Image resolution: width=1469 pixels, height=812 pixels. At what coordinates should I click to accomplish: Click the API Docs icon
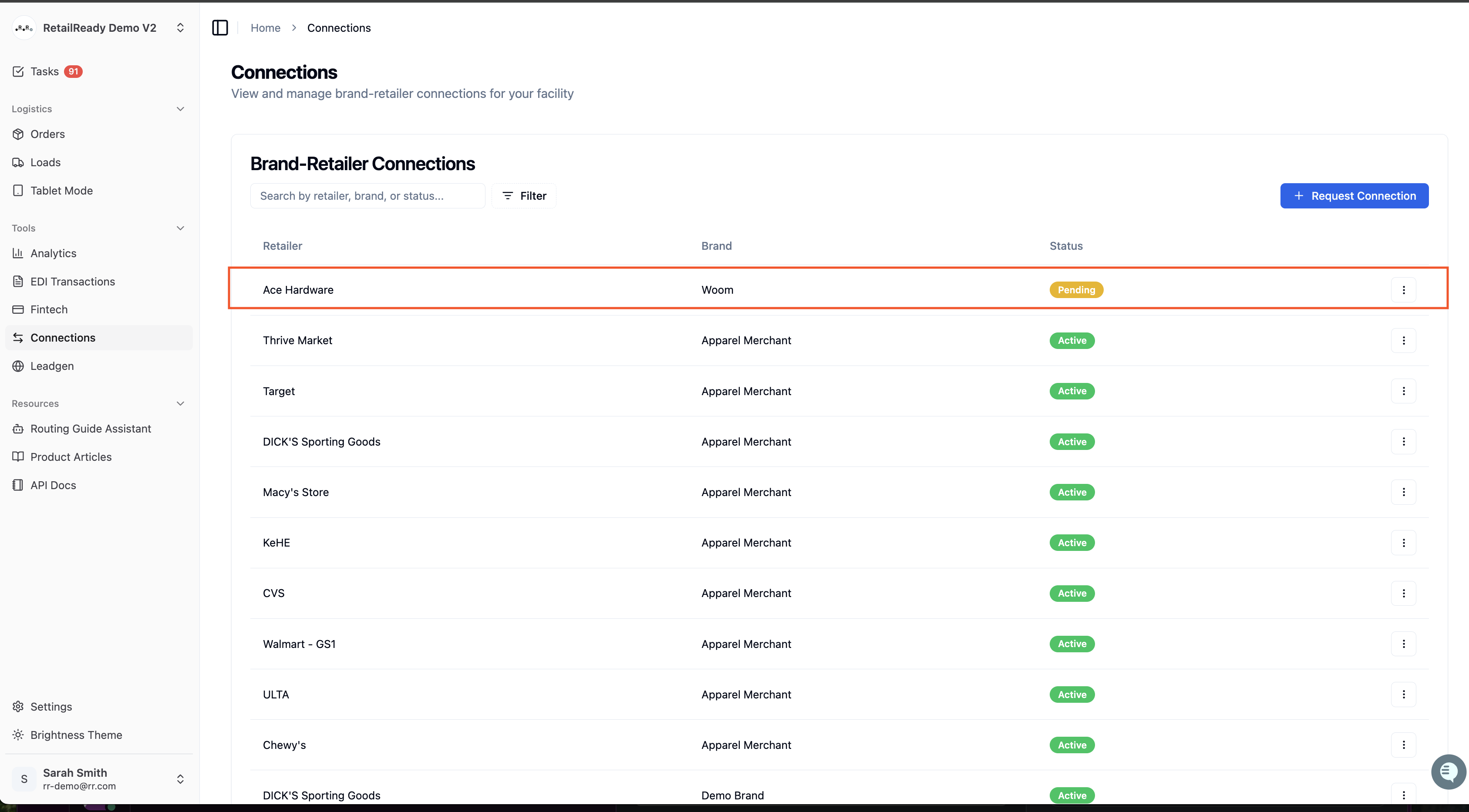tap(18, 485)
